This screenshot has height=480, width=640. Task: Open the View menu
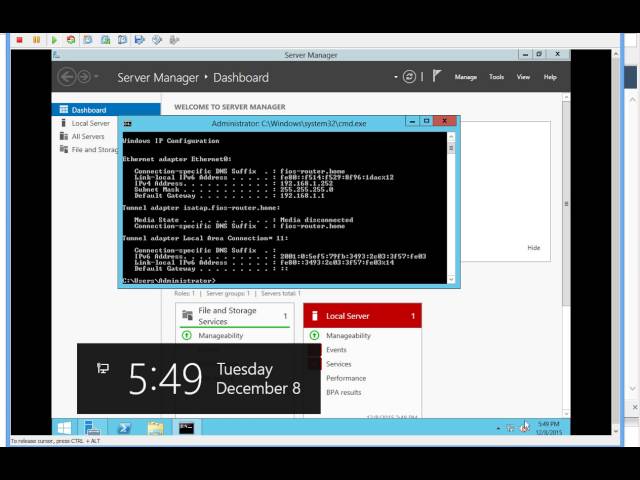523,77
